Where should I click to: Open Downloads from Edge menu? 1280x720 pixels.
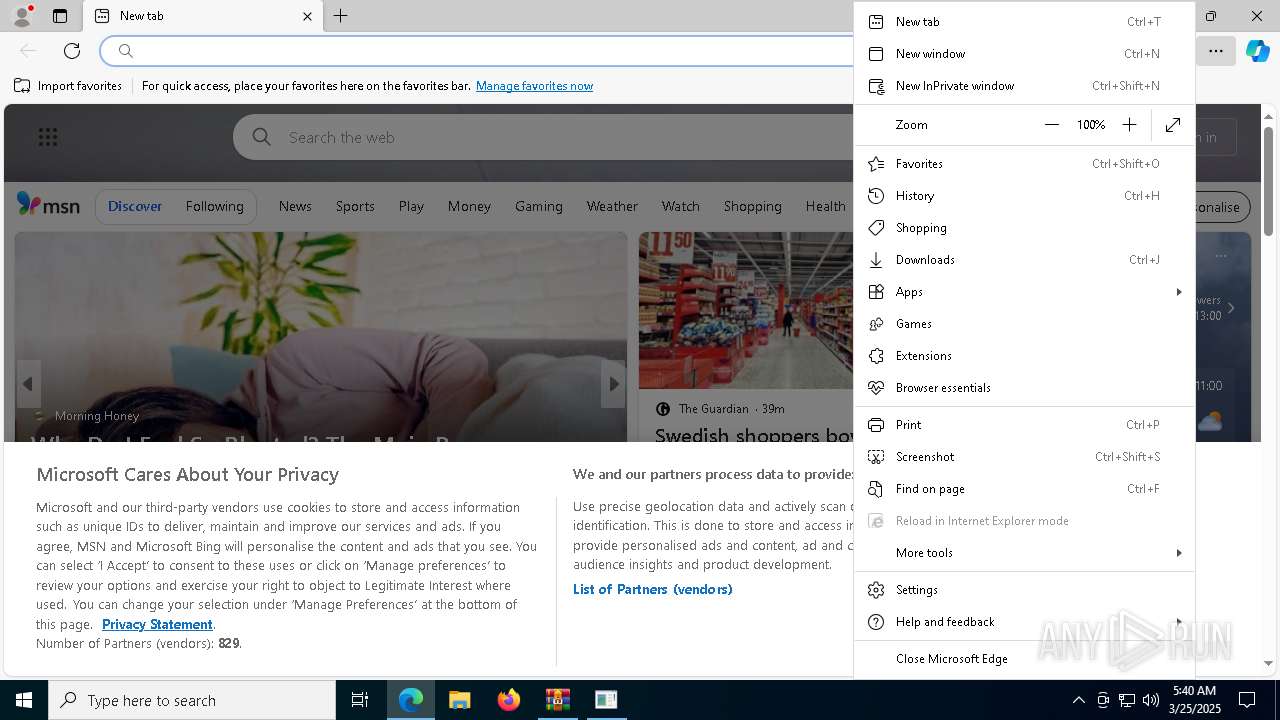pos(1024,260)
